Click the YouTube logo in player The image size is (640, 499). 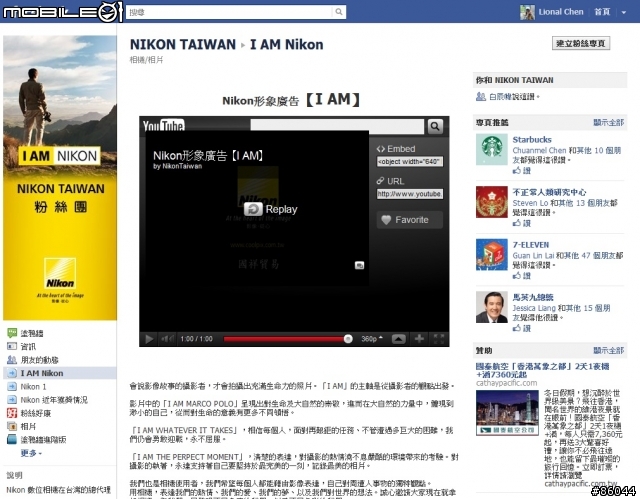point(163,125)
